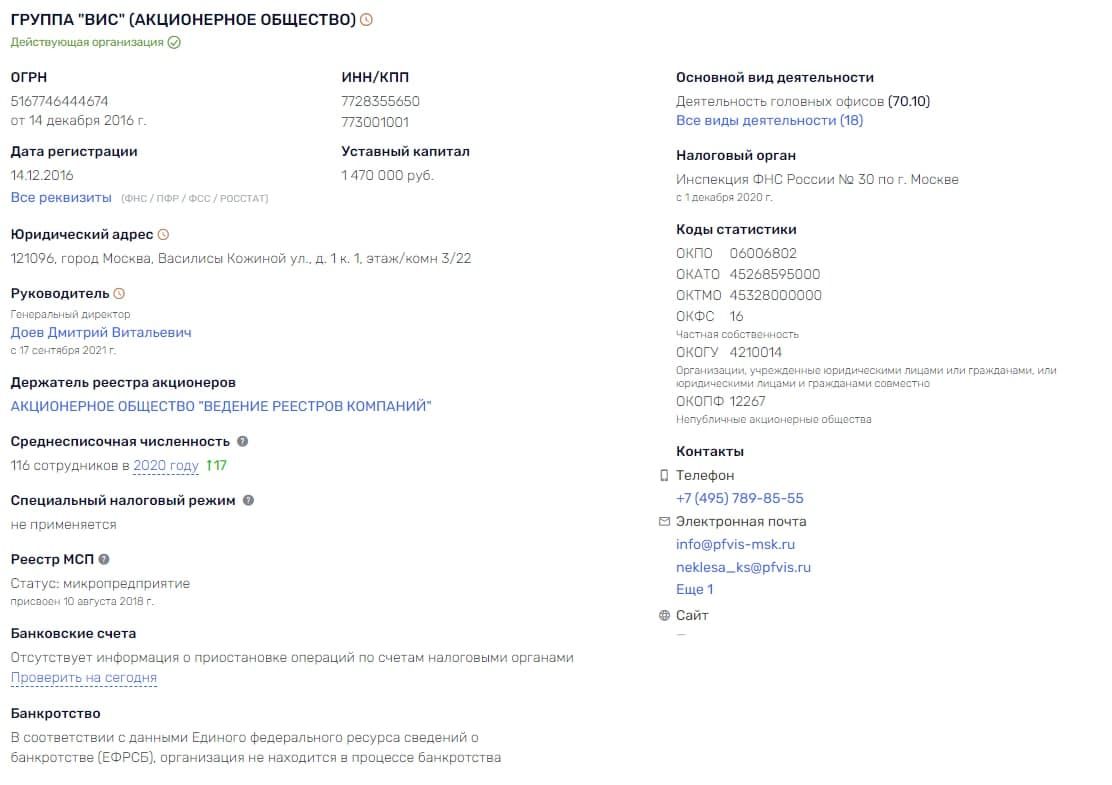This screenshot has width=1112, height=785.
Task: Click the envelope icon by Электронная почта
Action: [664, 522]
